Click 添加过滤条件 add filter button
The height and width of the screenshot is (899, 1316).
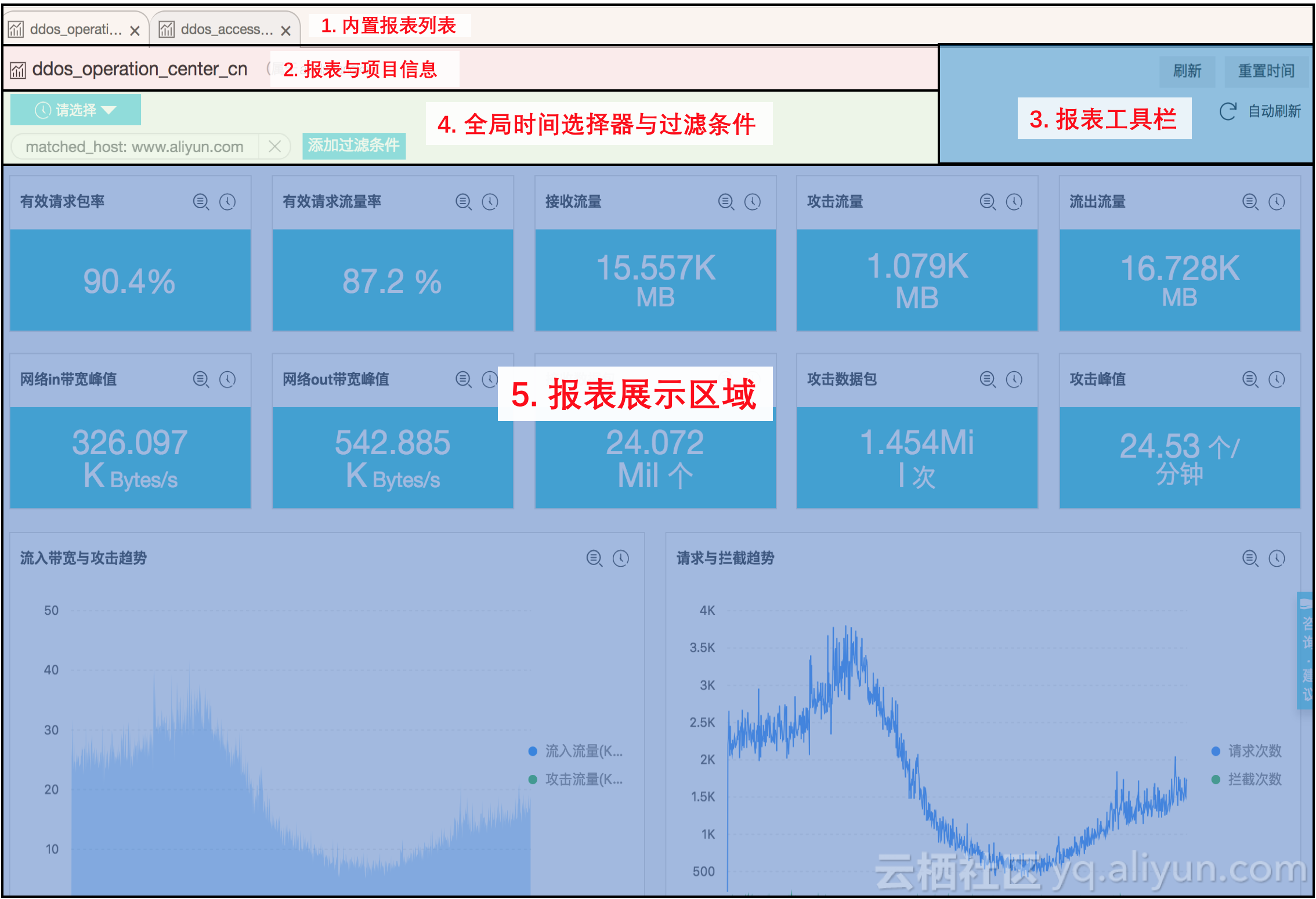point(354,146)
